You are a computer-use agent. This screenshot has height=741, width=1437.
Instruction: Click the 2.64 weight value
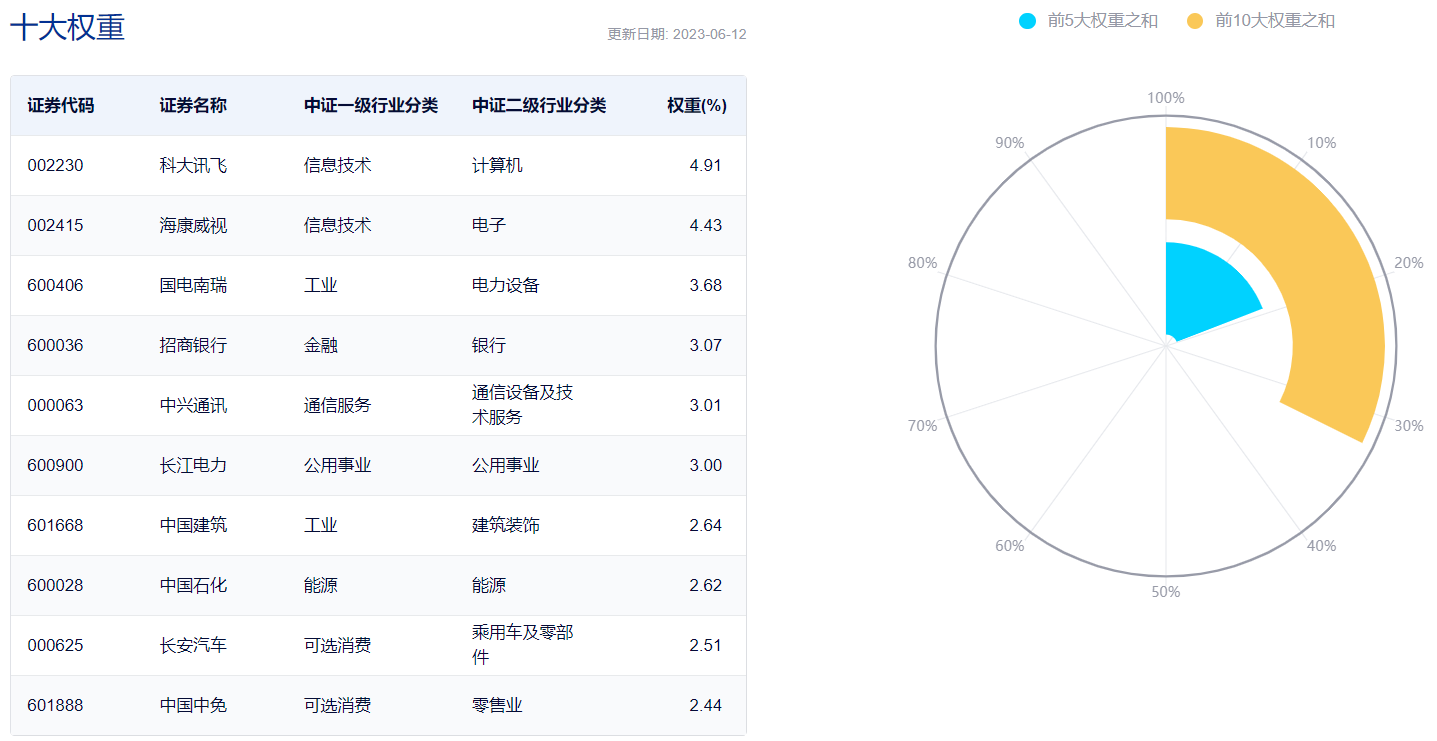coord(706,525)
